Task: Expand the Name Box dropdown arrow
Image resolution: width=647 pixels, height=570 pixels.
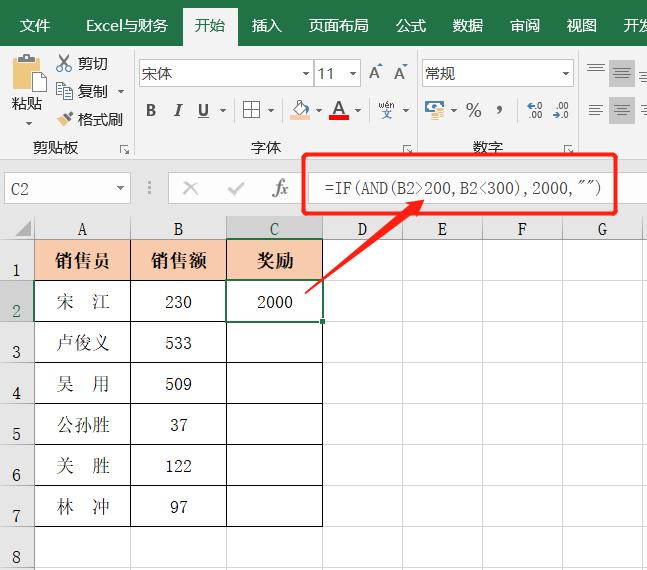Action: pyautogui.click(x=120, y=188)
